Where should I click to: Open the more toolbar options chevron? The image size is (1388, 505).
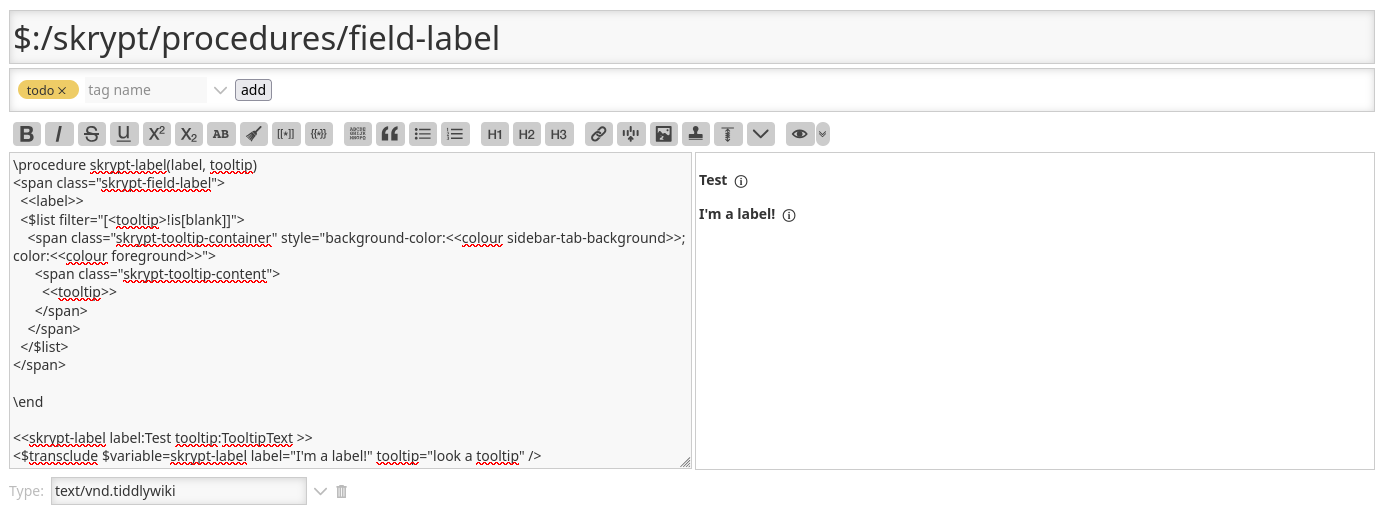tap(760, 134)
